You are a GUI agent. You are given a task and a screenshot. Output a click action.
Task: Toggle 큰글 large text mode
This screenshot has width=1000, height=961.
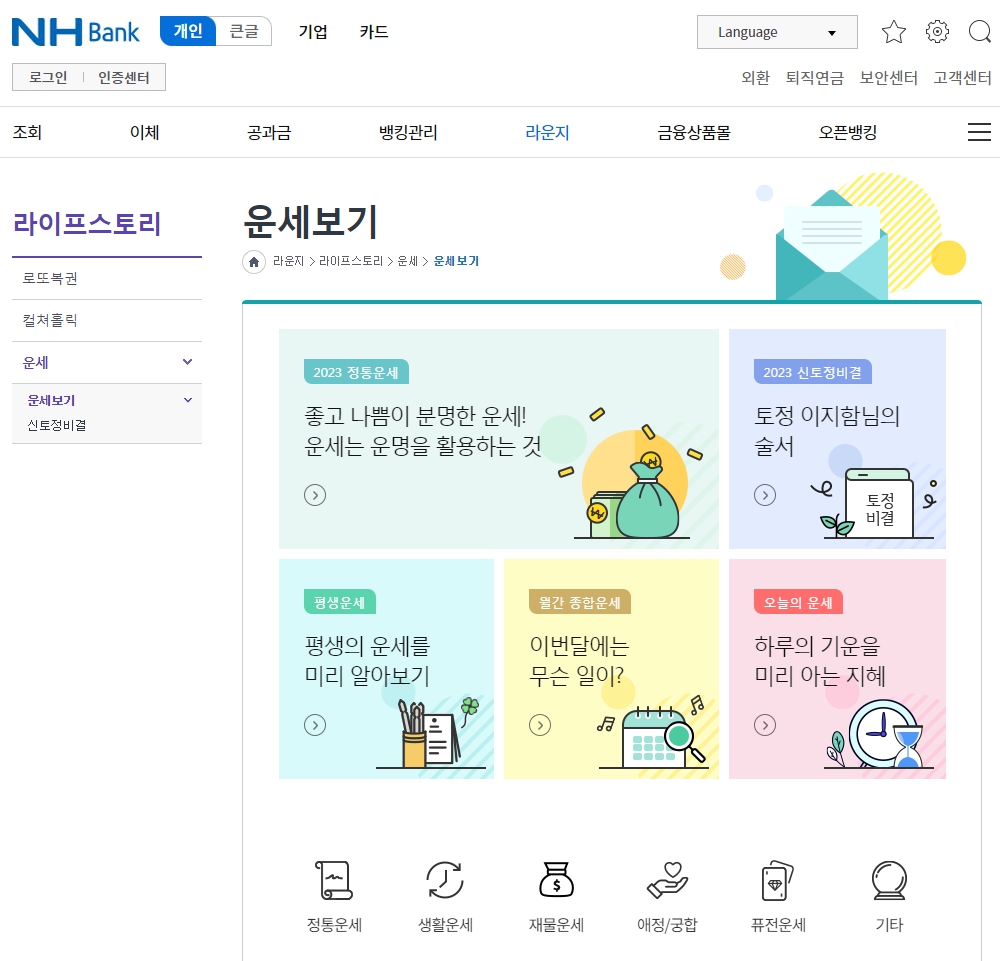click(x=246, y=31)
